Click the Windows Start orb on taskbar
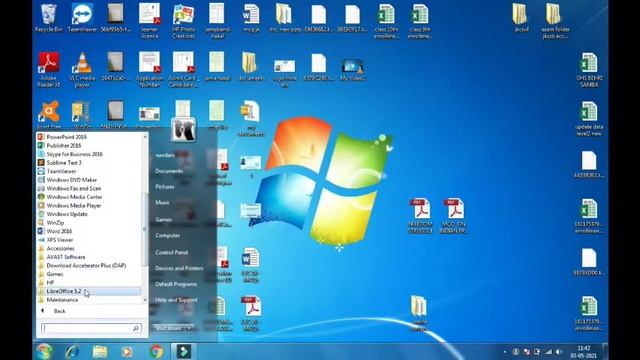Screen dimensions: 640x360 (x=44, y=351)
